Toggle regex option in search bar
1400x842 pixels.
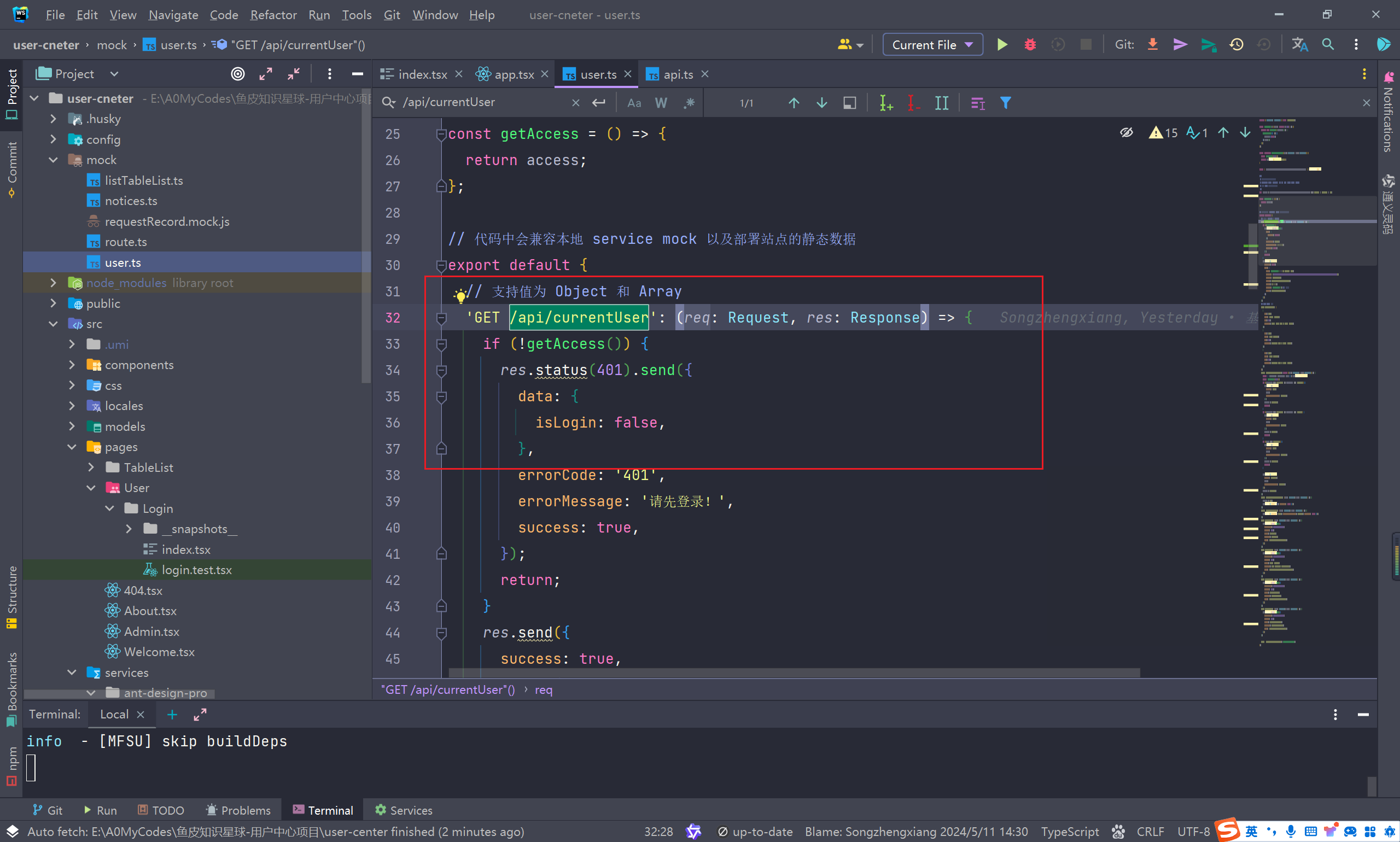pos(689,103)
